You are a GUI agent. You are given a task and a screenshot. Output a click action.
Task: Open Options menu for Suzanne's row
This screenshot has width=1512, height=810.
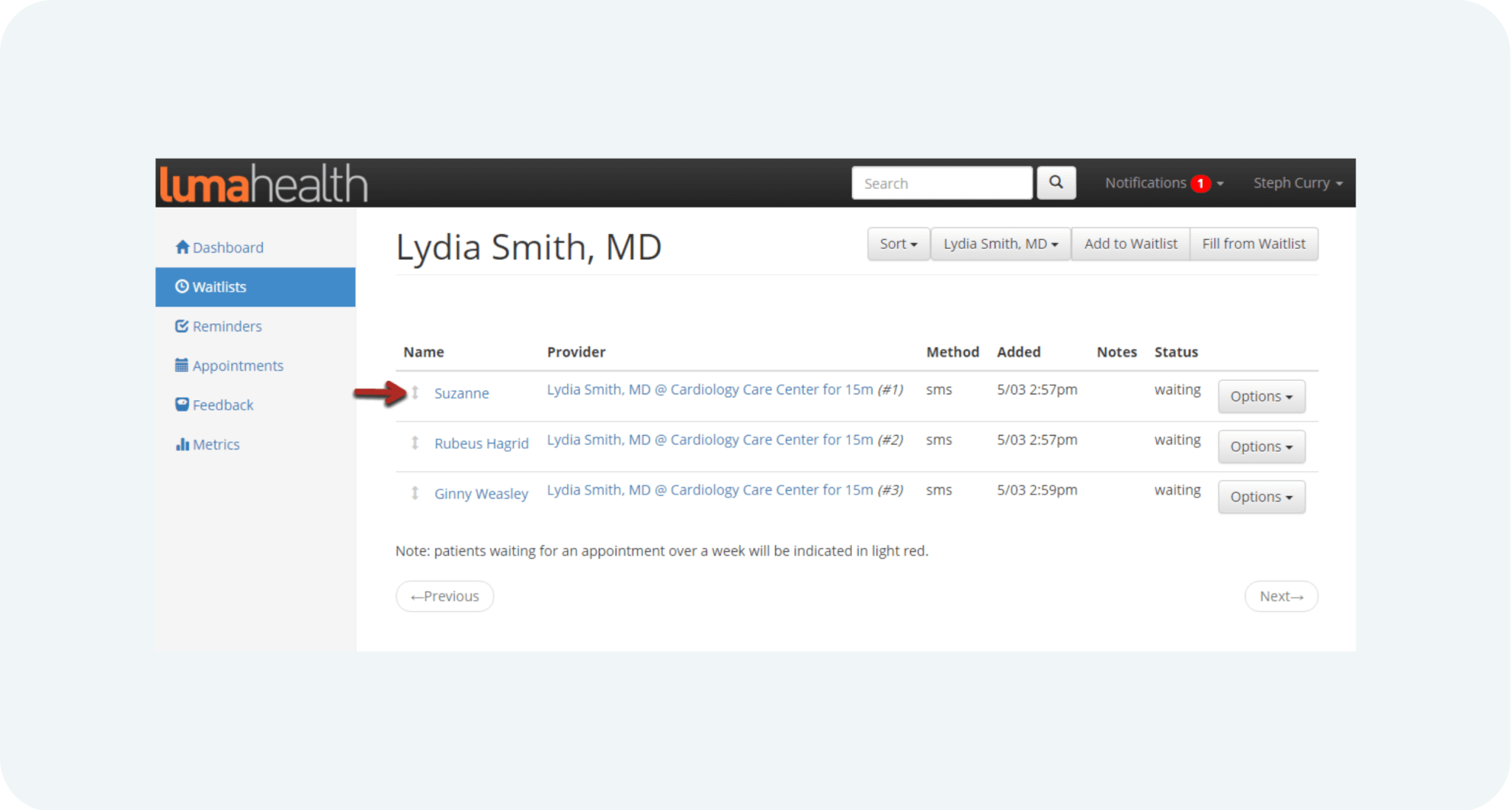click(x=1261, y=397)
